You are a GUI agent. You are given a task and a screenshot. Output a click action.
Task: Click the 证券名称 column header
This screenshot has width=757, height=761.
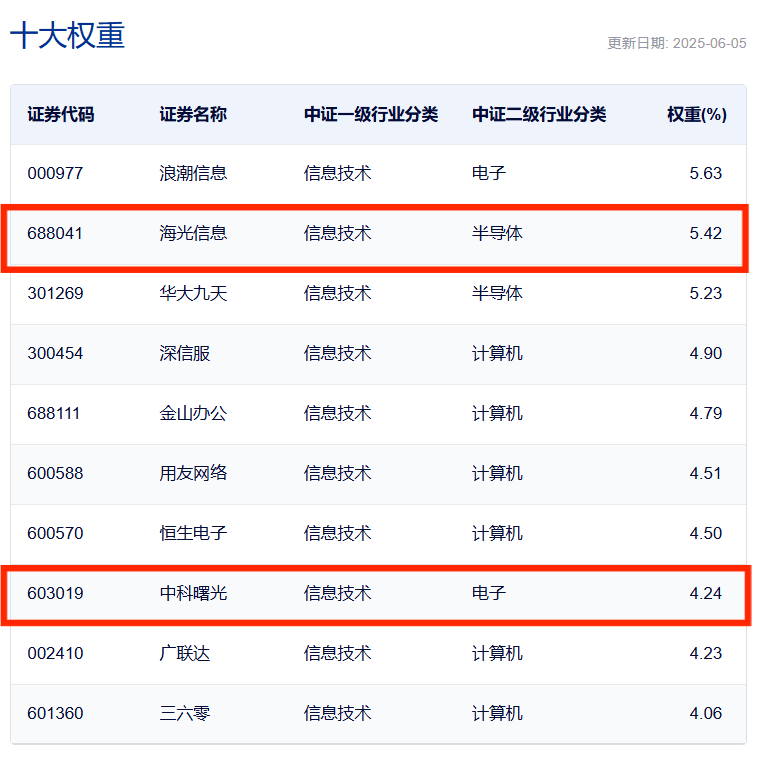pyautogui.click(x=193, y=114)
